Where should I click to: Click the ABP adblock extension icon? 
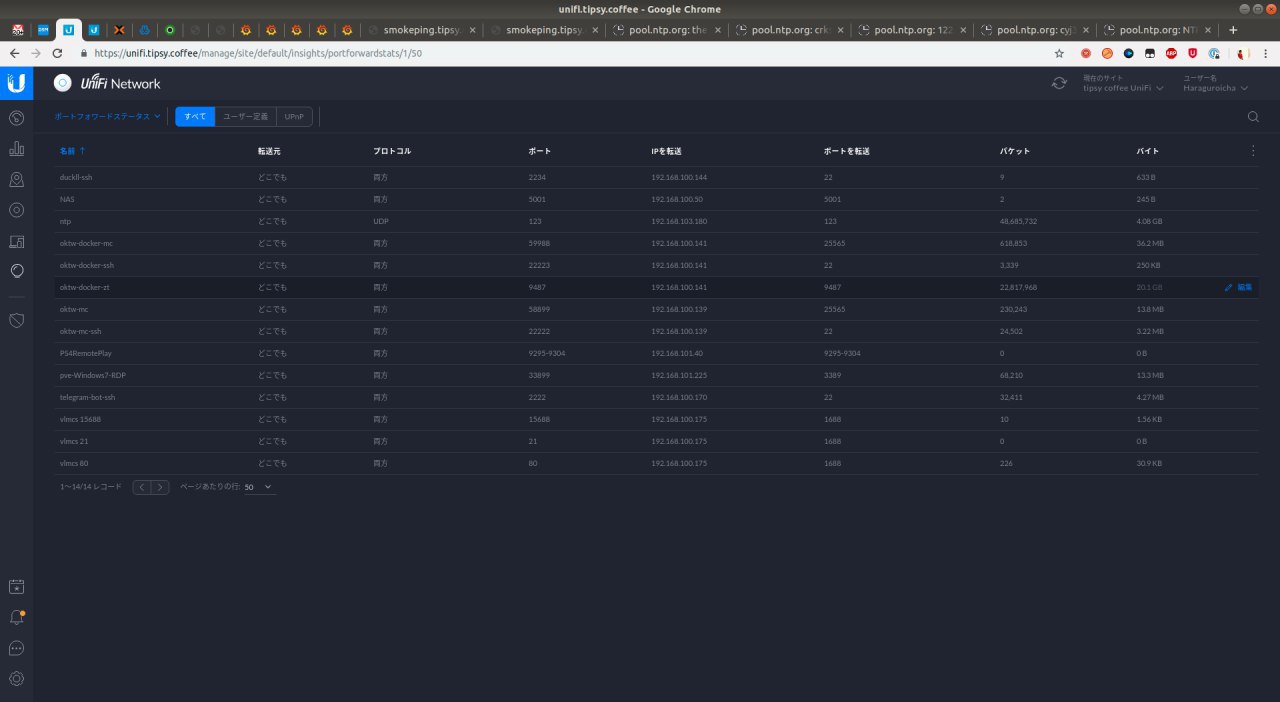[x=1171, y=53]
